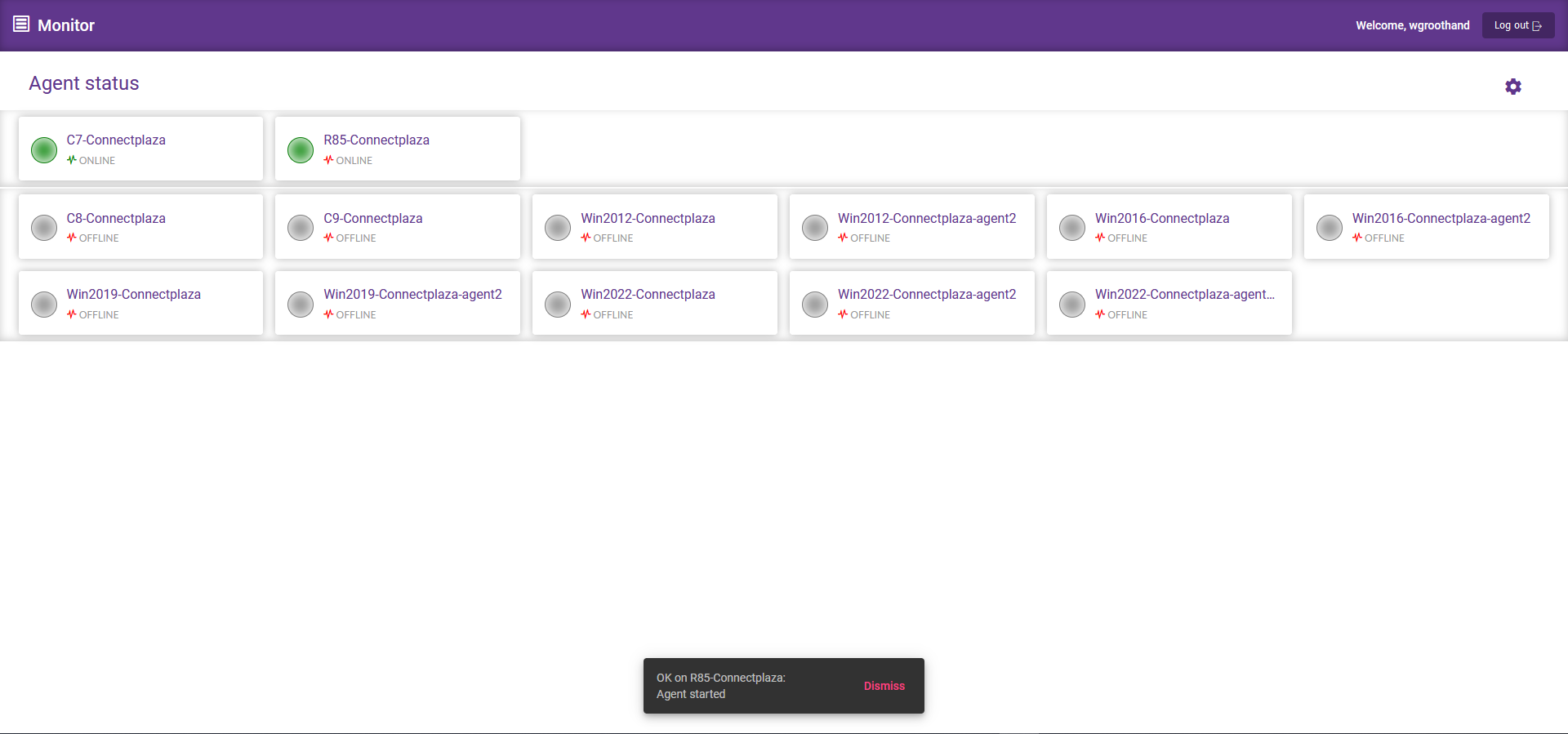Screen dimensions: 1568x734
Task: Dismiss the Agent started notification
Action: [884, 686]
